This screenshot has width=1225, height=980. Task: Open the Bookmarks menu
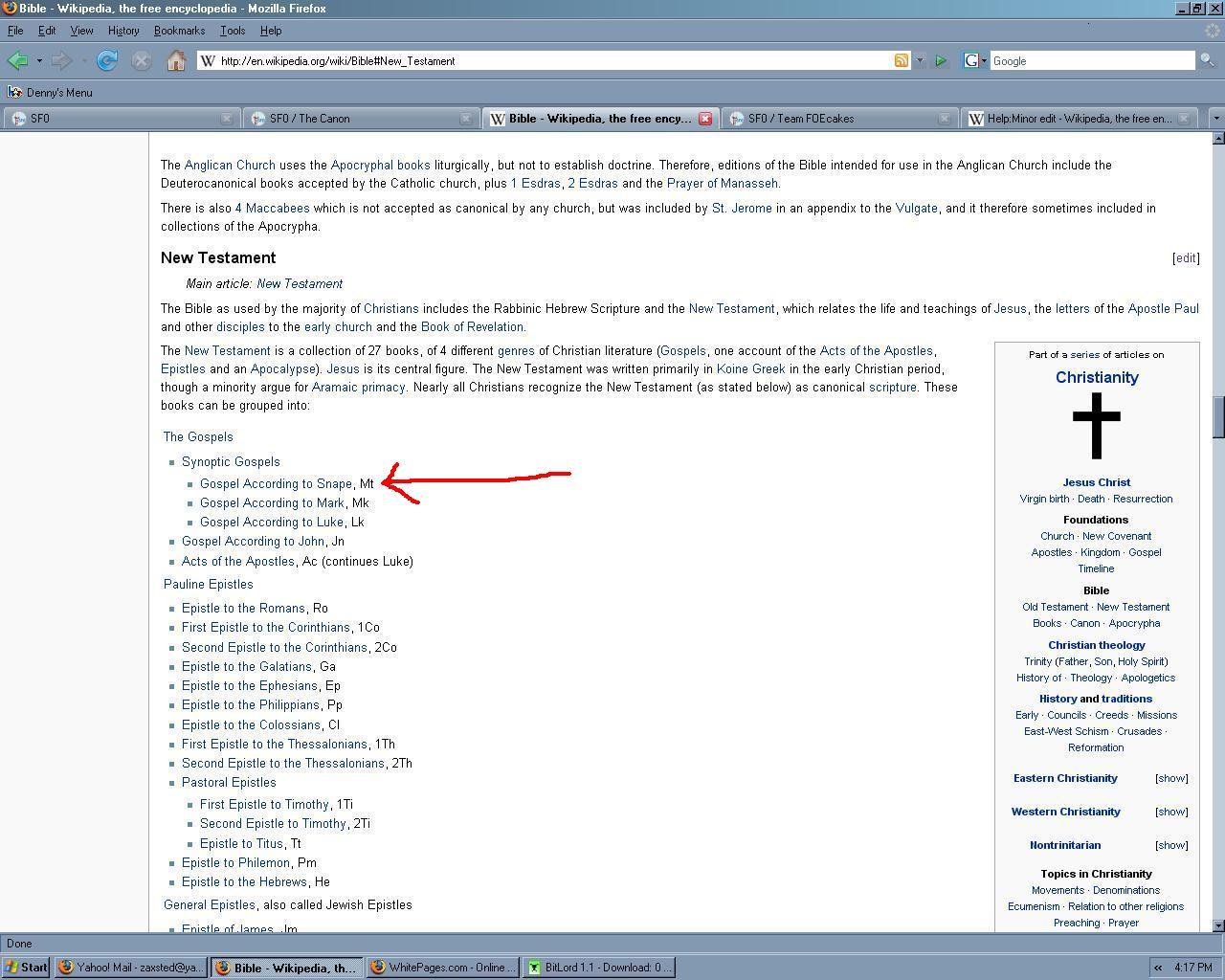pos(179,31)
